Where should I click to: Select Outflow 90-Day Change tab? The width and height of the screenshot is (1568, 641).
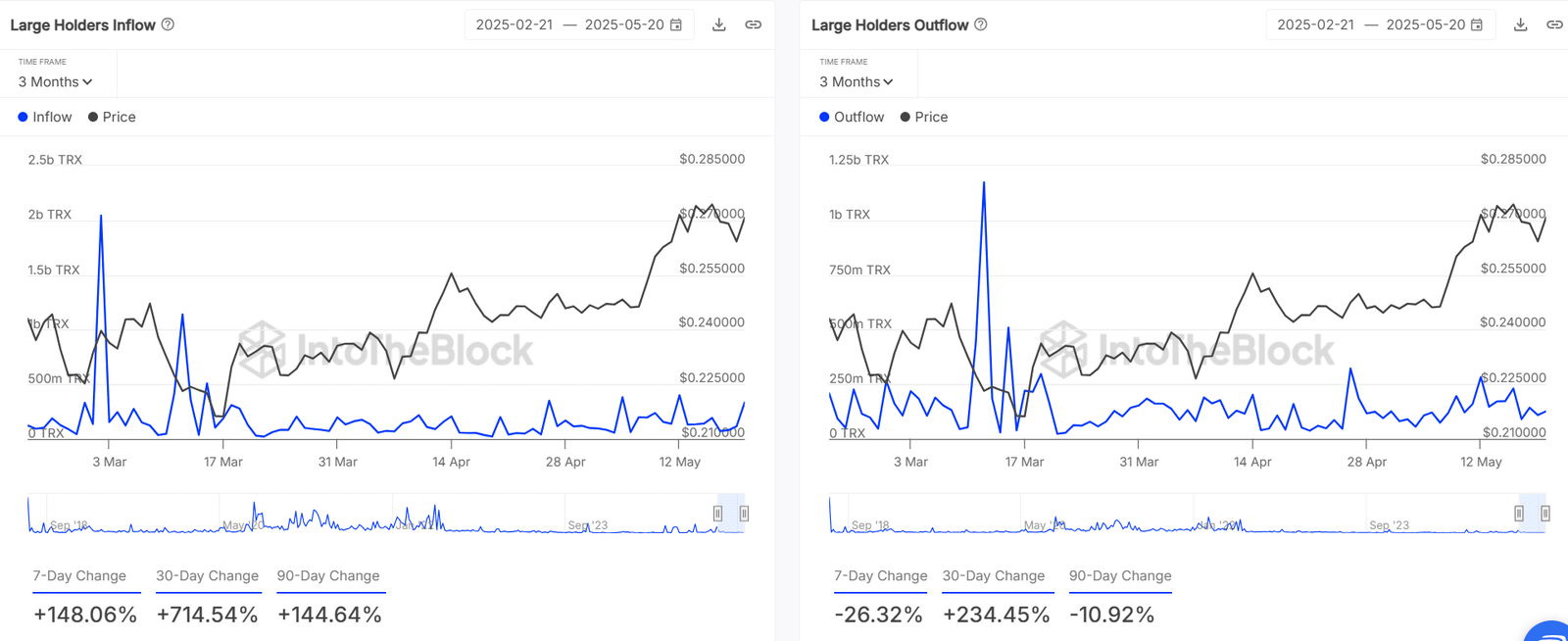coord(1120,576)
